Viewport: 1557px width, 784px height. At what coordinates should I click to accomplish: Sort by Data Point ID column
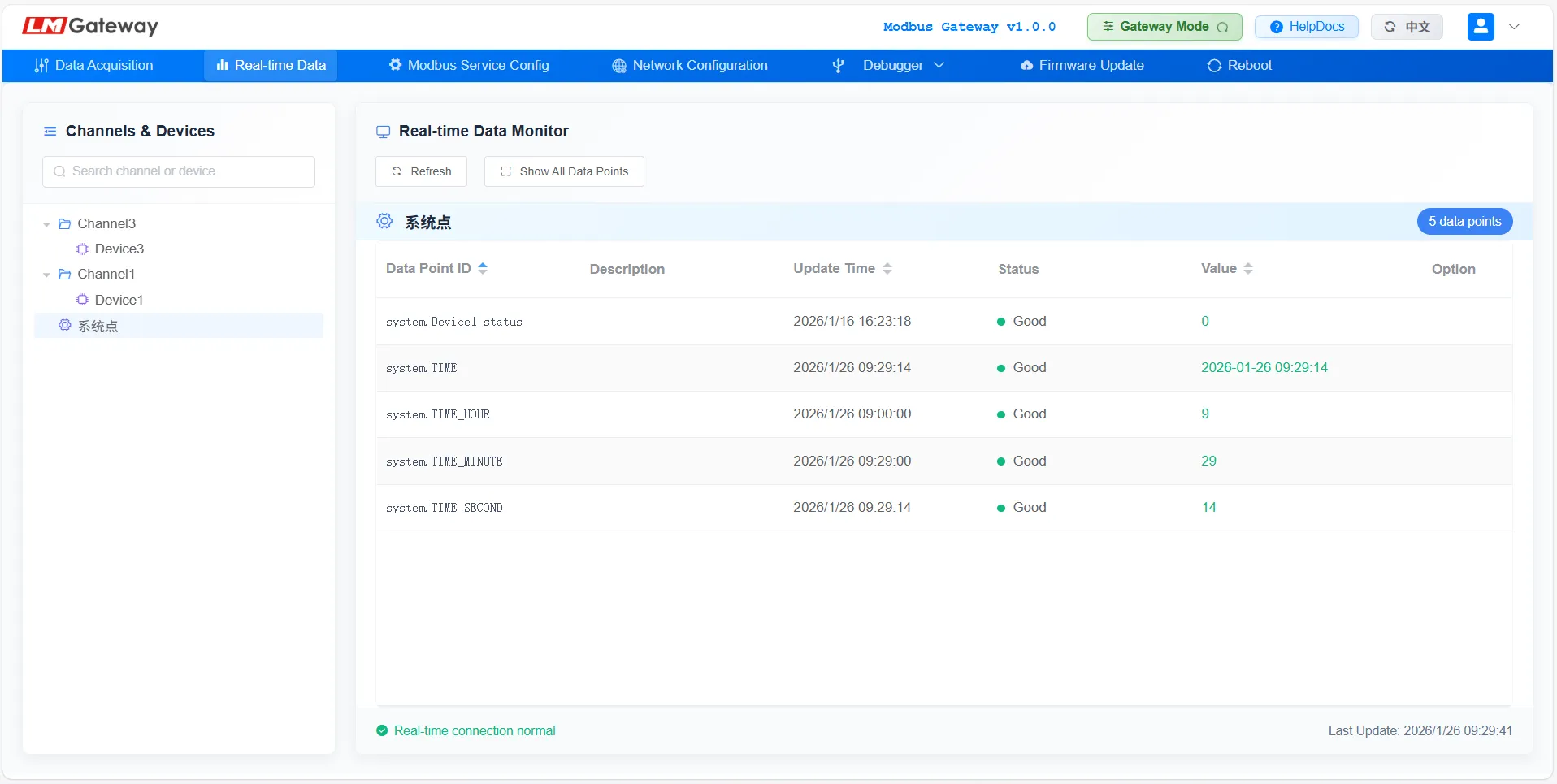[x=483, y=268]
